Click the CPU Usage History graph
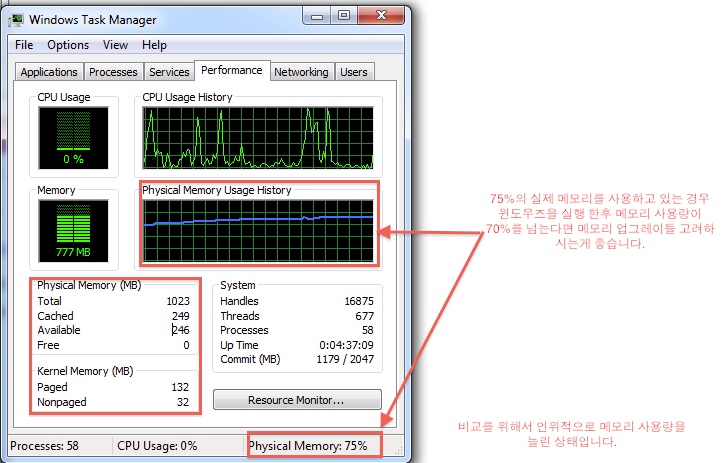The width and height of the screenshot is (727, 463). pyautogui.click(x=258, y=138)
